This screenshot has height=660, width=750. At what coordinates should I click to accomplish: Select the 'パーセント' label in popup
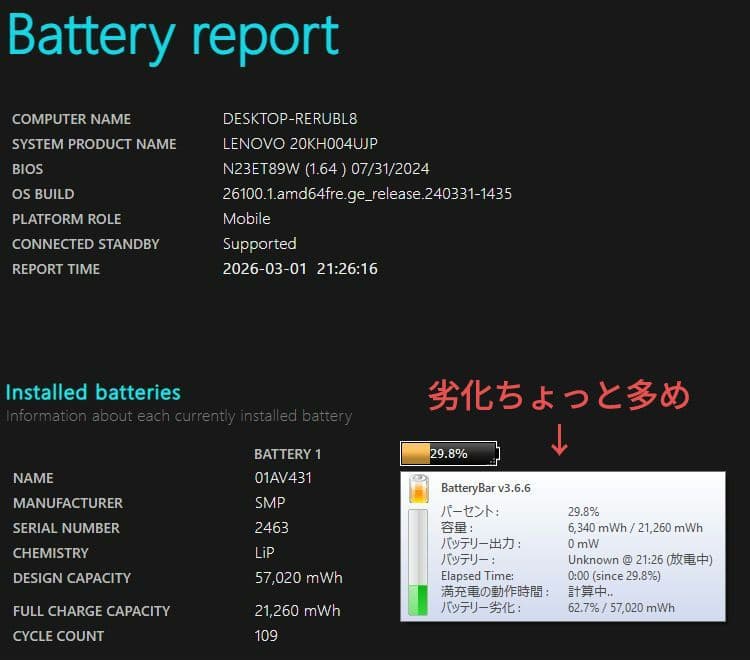pos(470,511)
